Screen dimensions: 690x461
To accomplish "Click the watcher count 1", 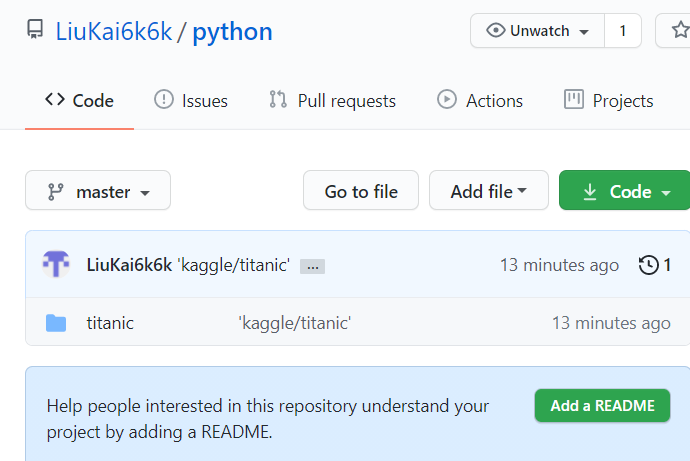I will pyautogui.click(x=623, y=31).
